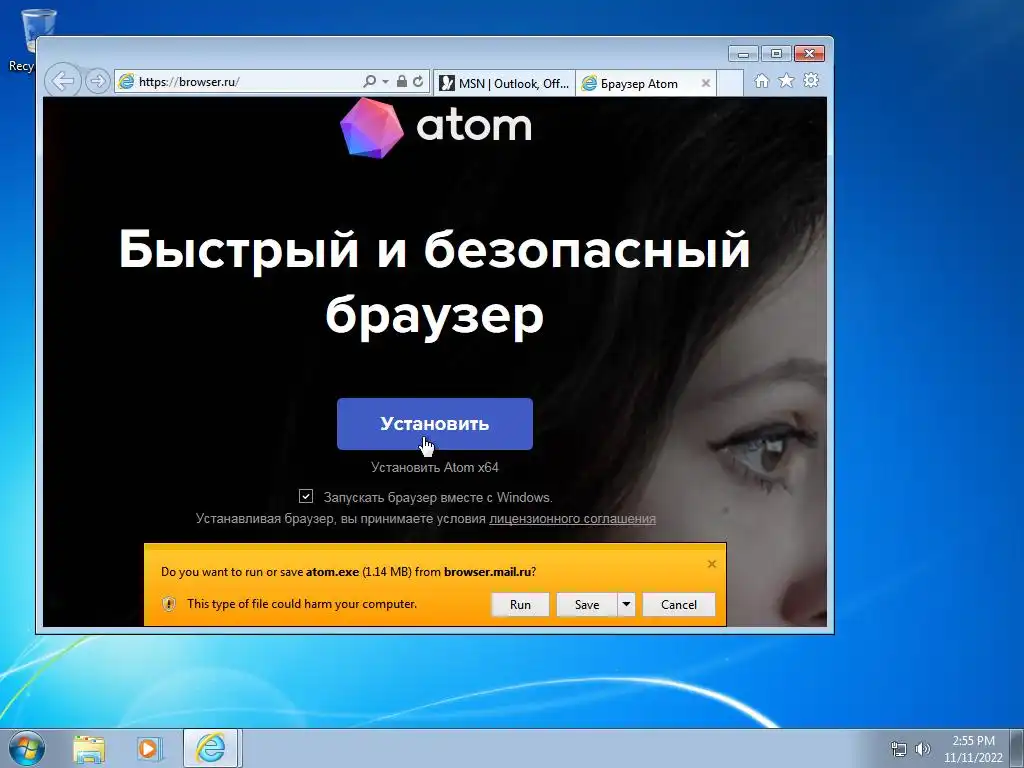Screen dimensions: 1024x768
Task: Open a new blank tab
Action: point(730,83)
